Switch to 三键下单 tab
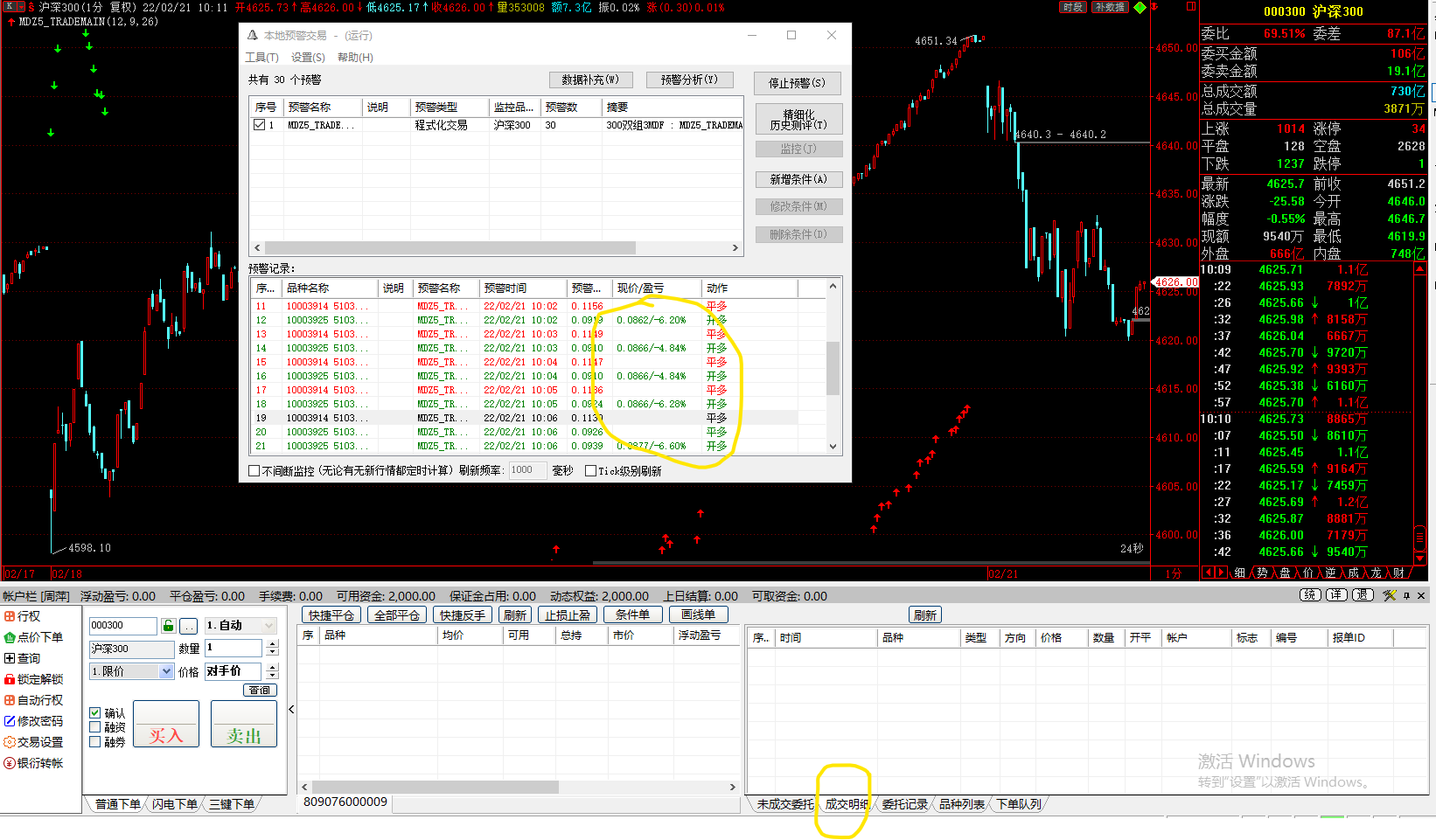 click(232, 804)
